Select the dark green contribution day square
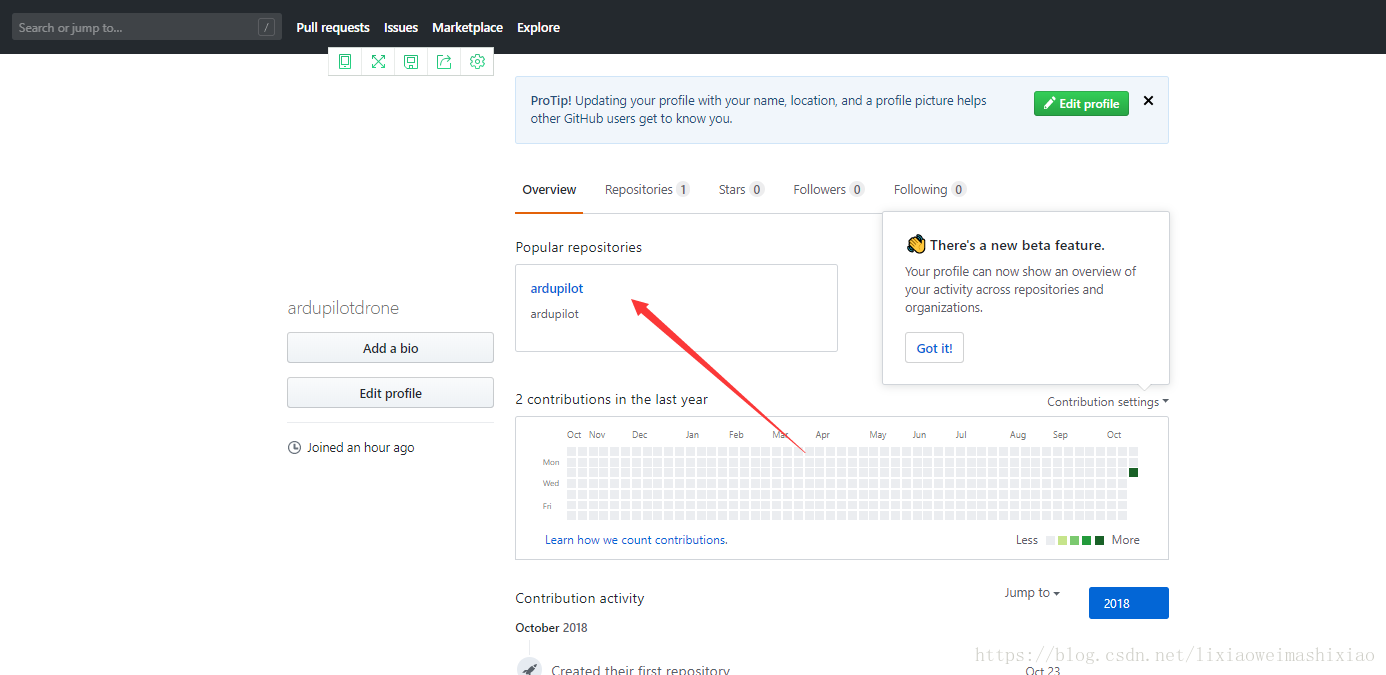 (1133, 472)
